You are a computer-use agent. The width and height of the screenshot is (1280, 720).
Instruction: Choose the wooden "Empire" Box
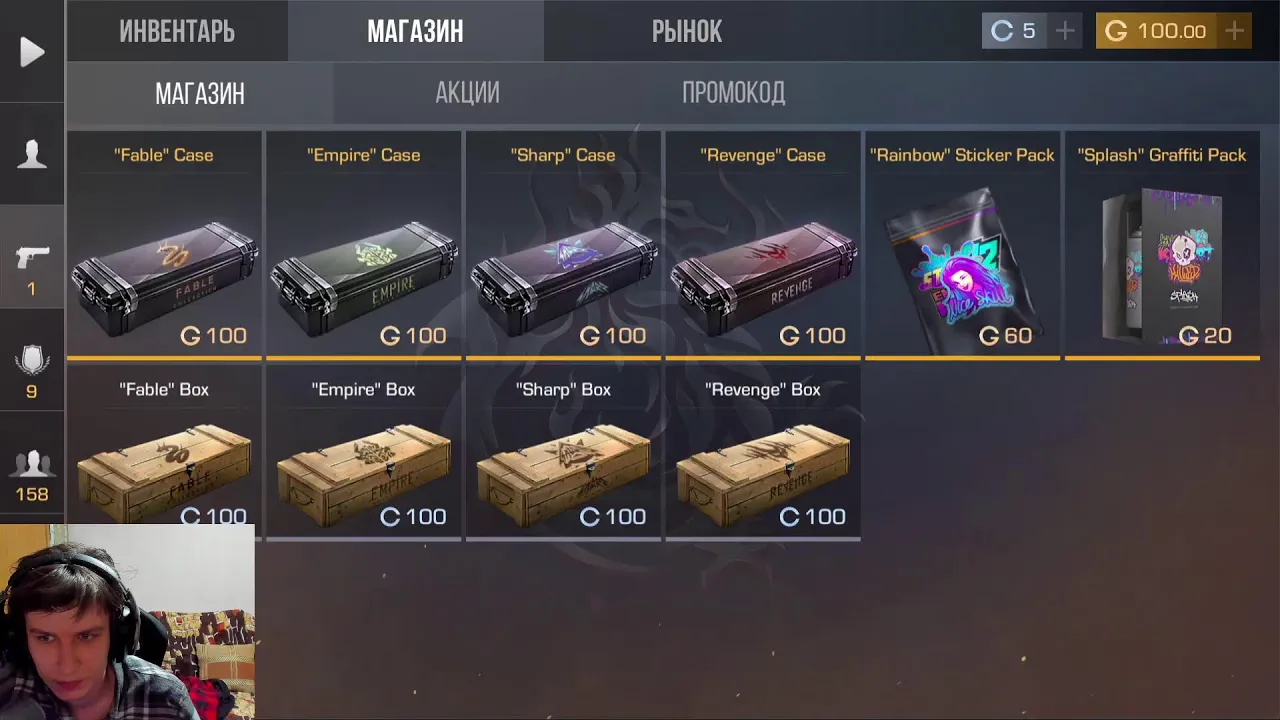coord(364,453)
